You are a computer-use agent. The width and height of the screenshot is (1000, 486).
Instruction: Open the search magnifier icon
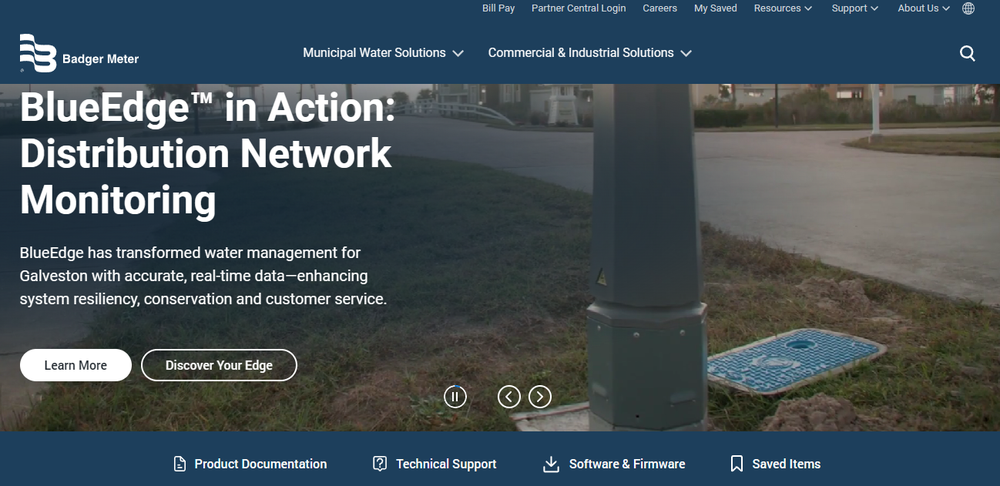tap(967, 54)
